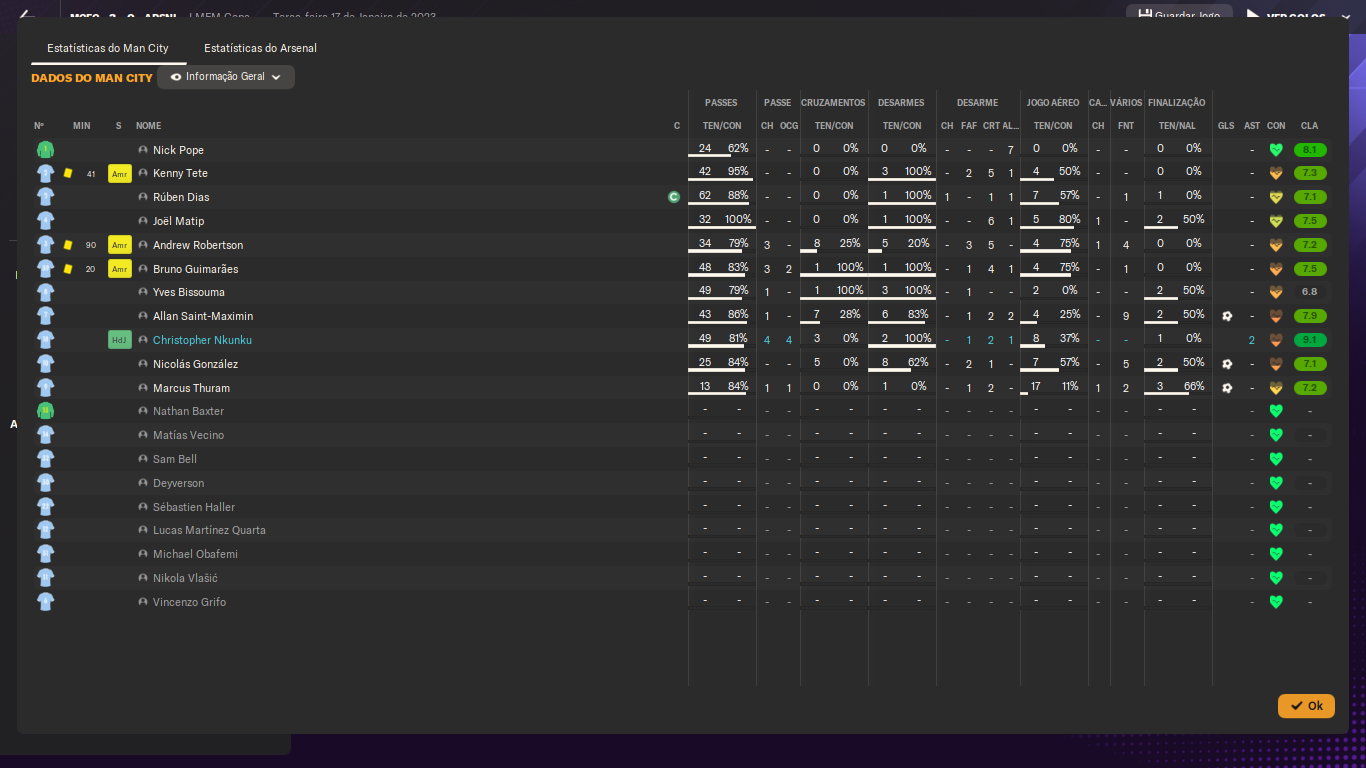Sort by the PASSES column header
The height and width of the screenshot is (768, 1366).
click(721, 102)
